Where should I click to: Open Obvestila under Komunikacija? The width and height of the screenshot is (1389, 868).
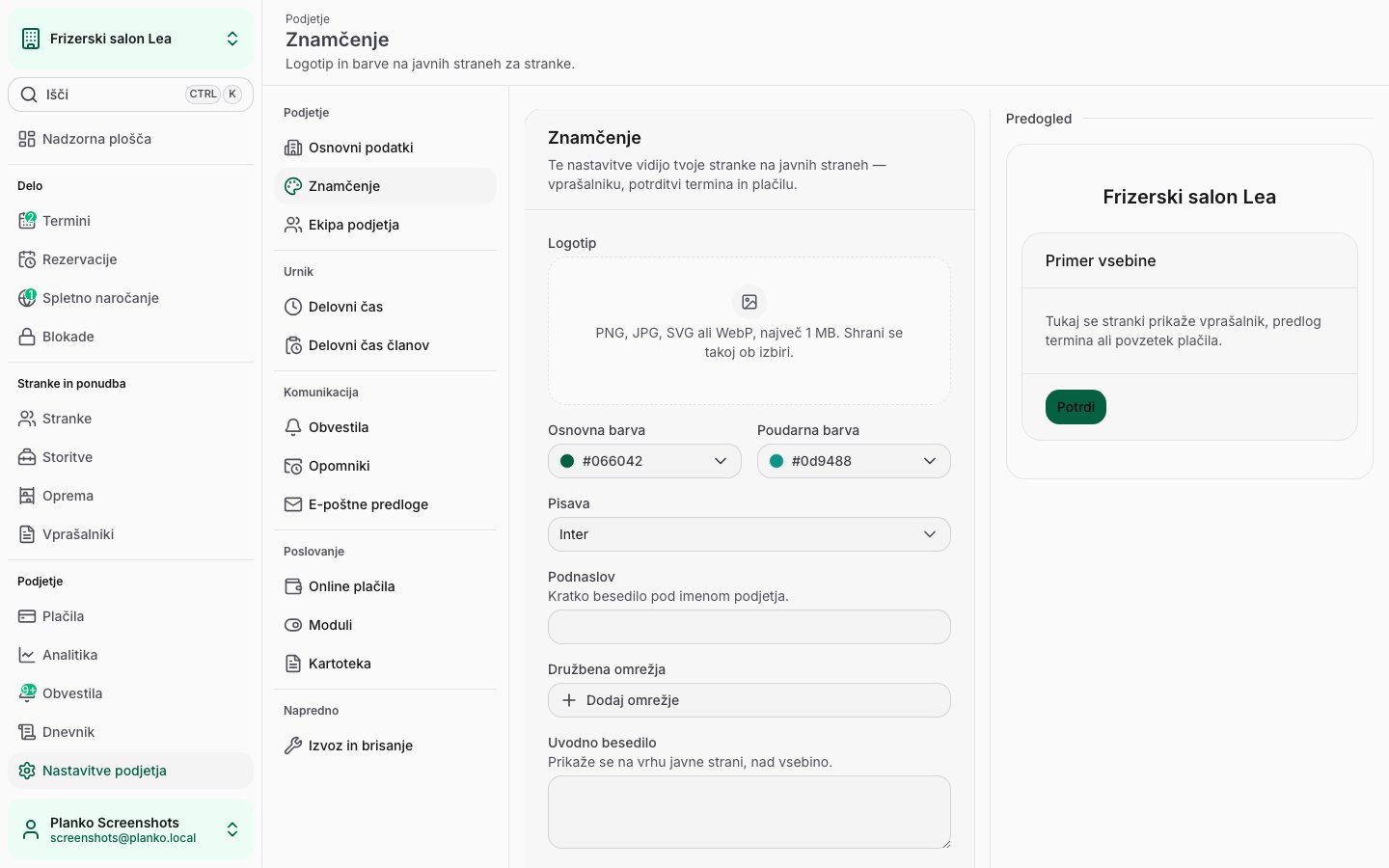pyautogui.click(x=385, y=427)
